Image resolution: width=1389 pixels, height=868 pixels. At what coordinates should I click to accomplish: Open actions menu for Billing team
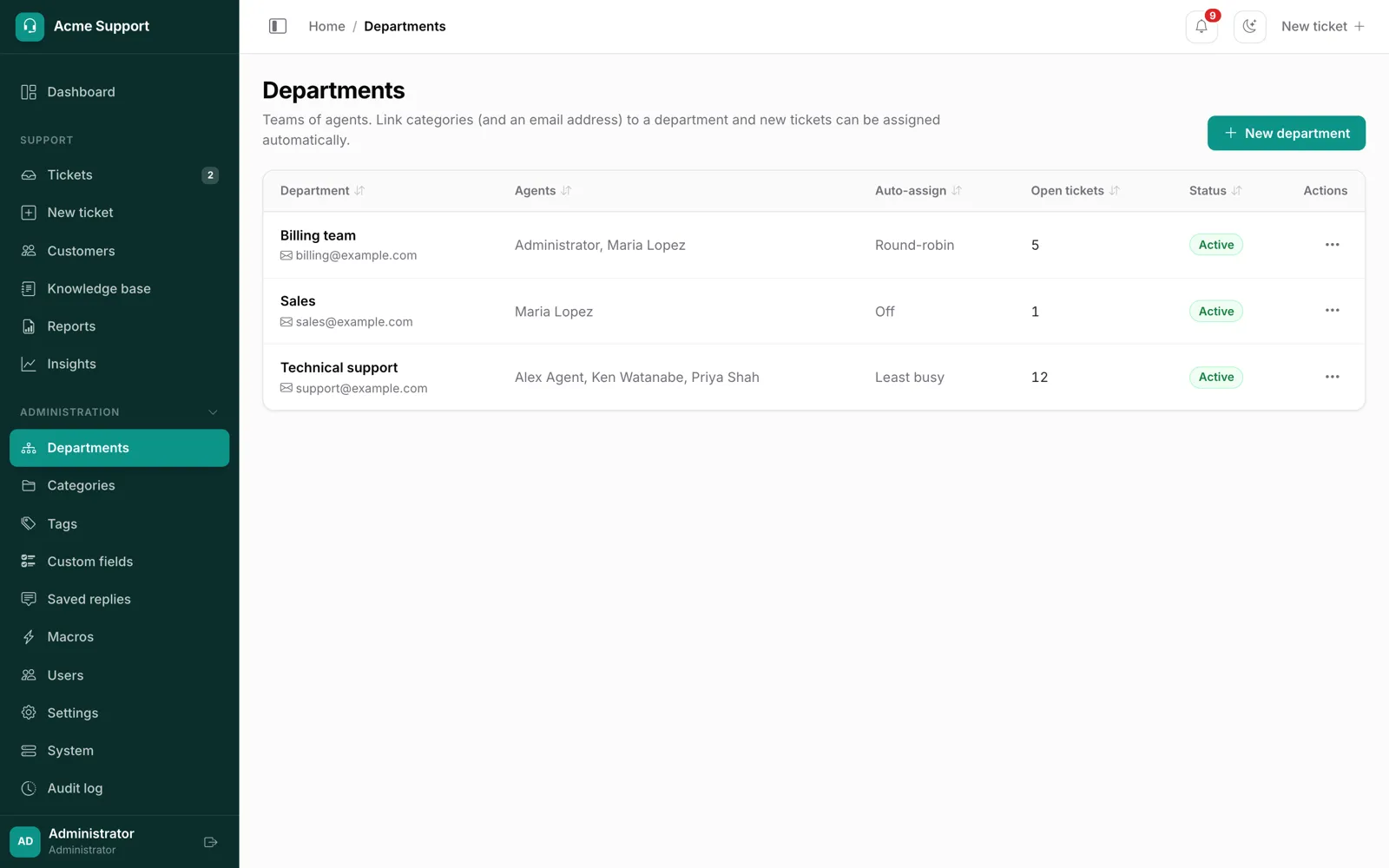click(x=1332, y=245)
